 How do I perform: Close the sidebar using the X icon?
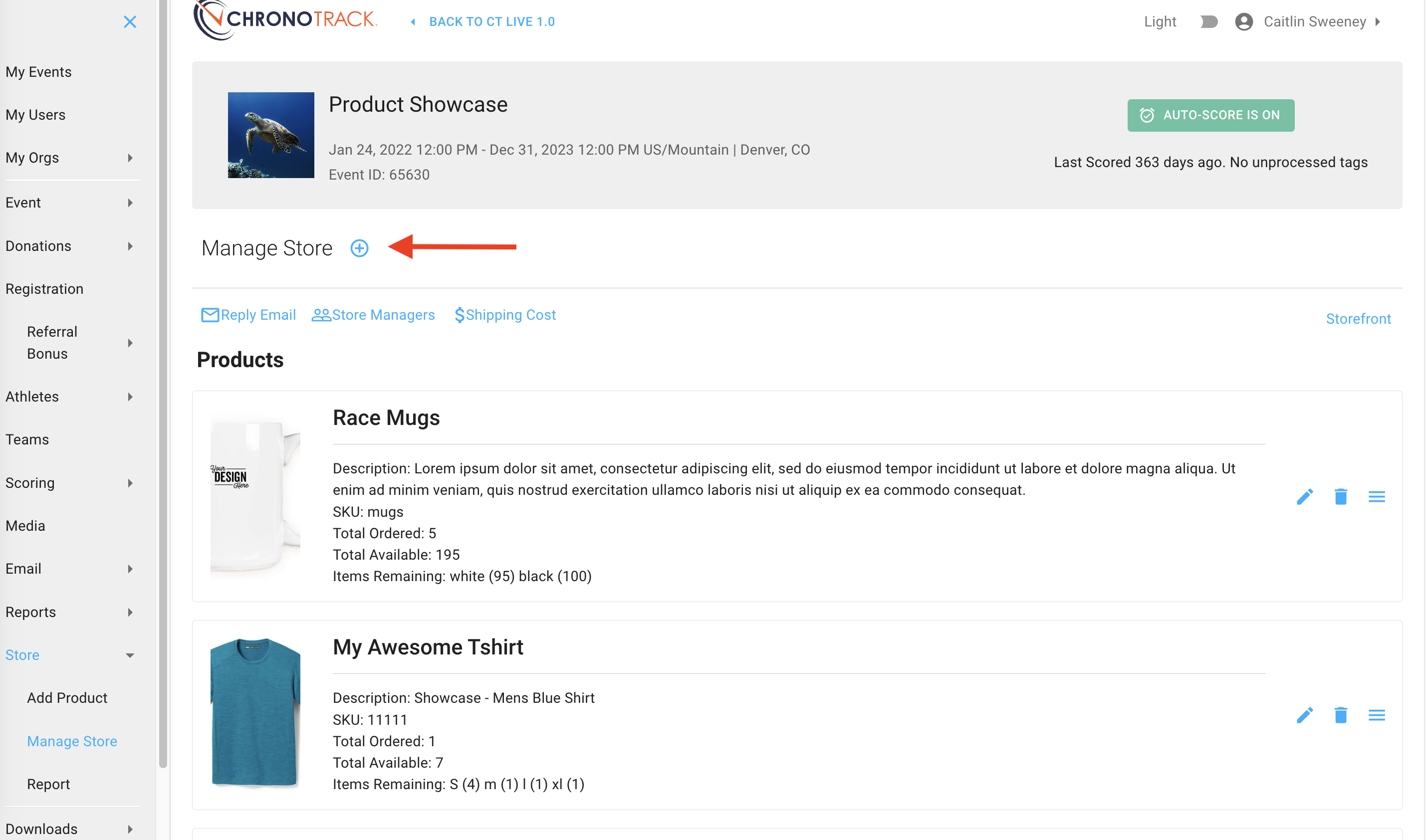(x=130, y=21)
